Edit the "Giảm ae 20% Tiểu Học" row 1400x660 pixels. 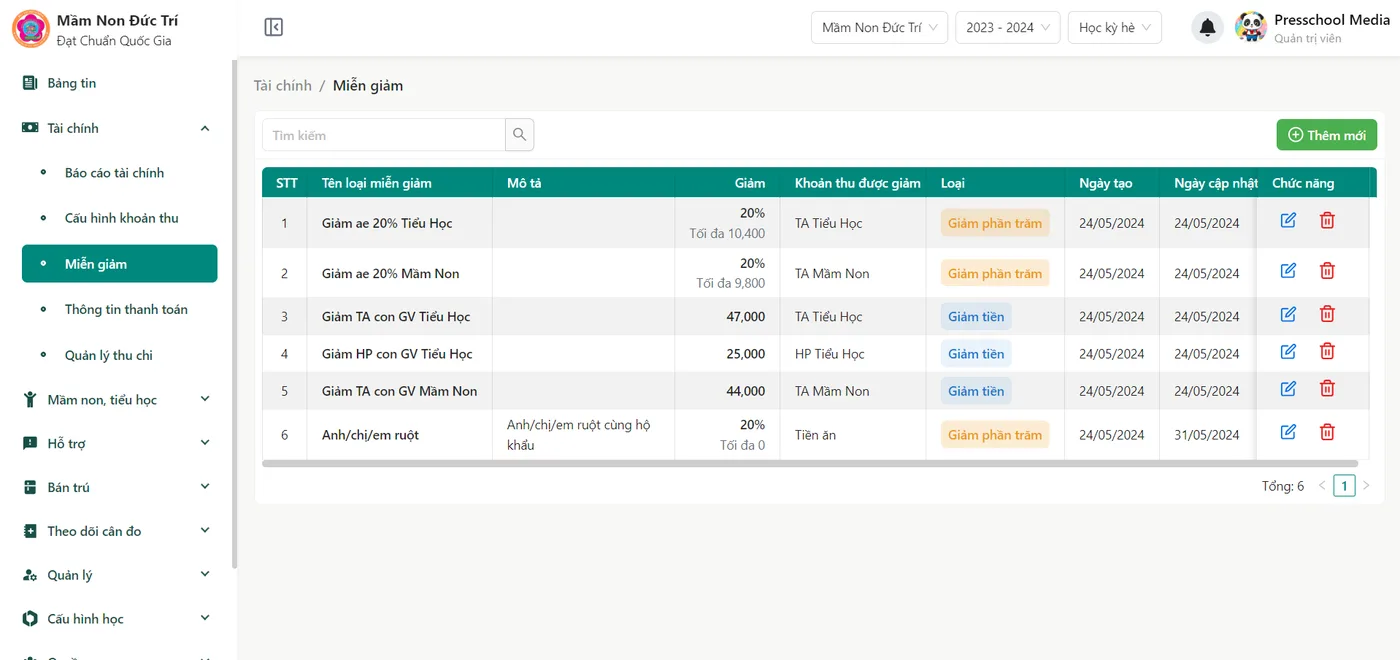(x=1288, y=220)
